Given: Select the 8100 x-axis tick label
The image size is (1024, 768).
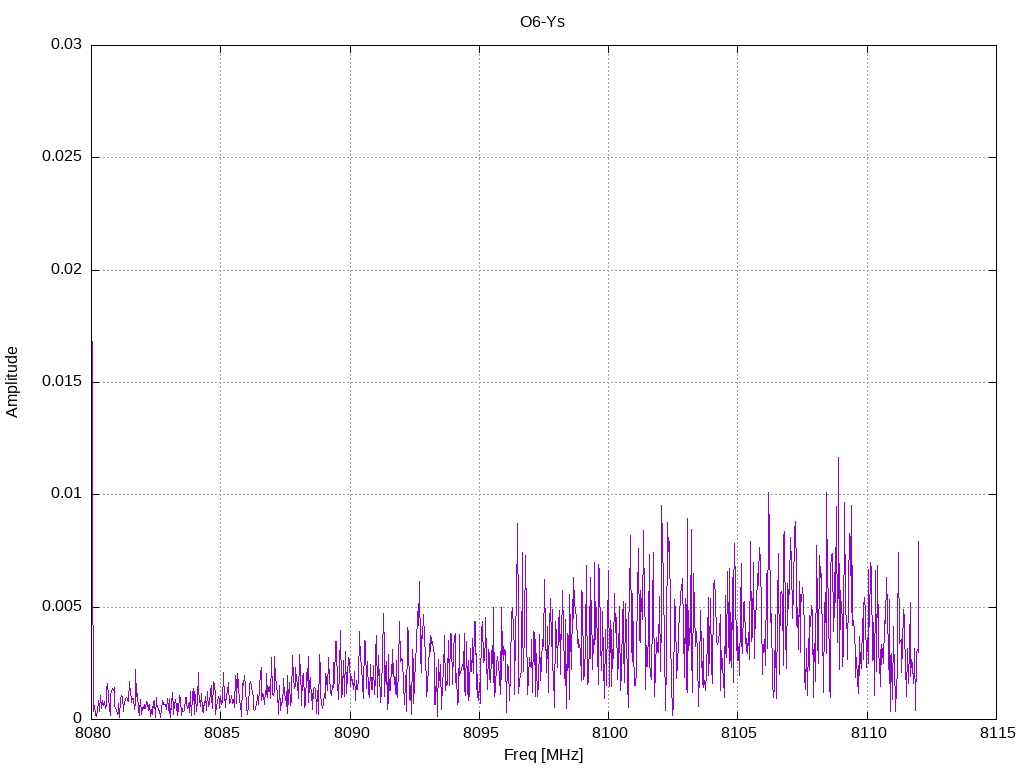Looking at the screenshot, I should (608, 734).
